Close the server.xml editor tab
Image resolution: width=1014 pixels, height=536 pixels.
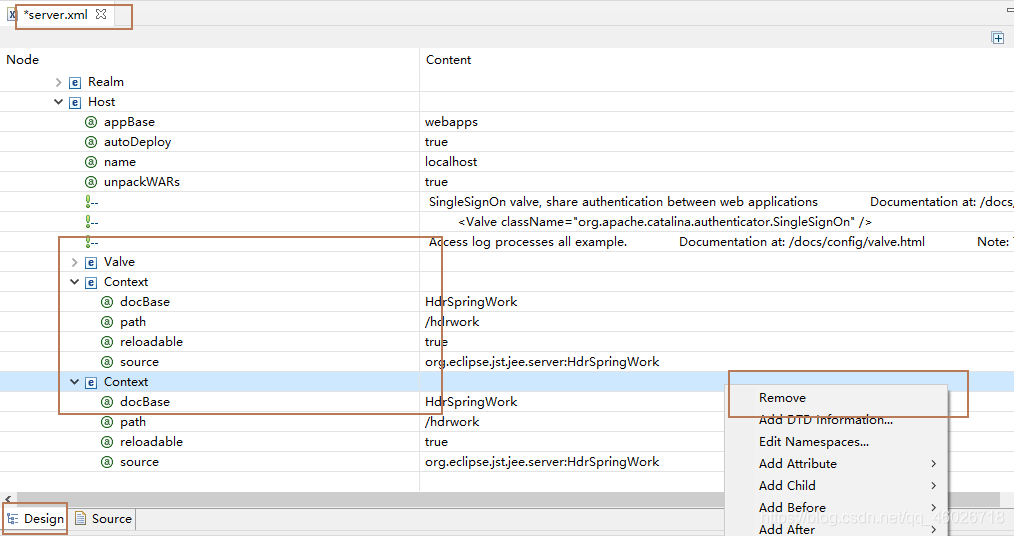click(101, 15)
